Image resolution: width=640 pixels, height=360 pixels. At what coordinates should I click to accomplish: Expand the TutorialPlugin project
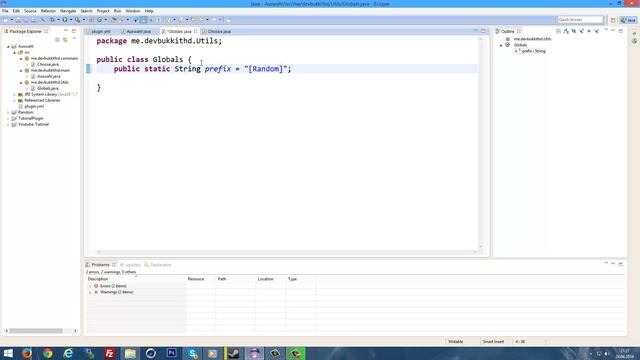click(8, 118)
